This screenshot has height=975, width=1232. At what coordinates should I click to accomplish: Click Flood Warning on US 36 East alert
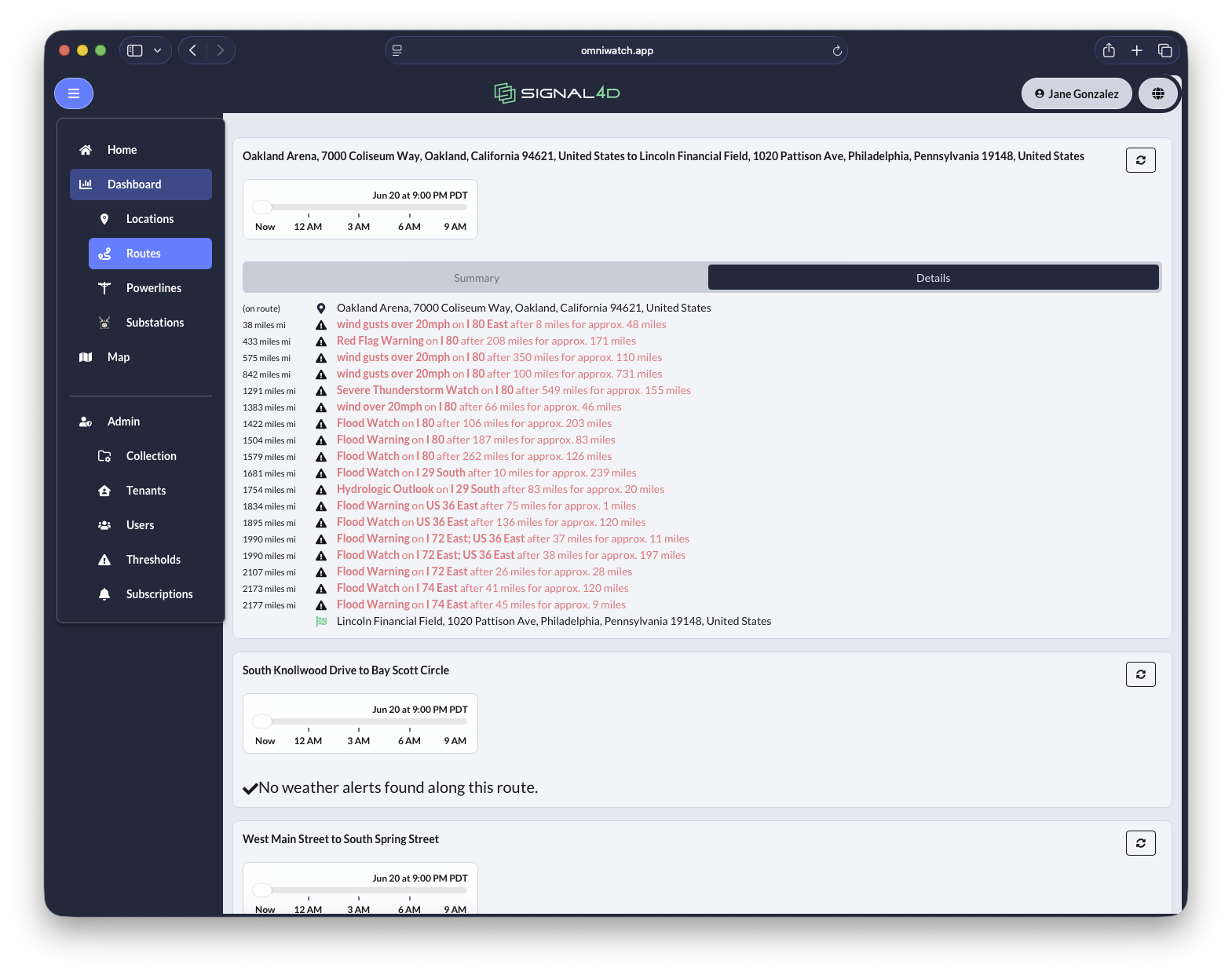[487, 506]
